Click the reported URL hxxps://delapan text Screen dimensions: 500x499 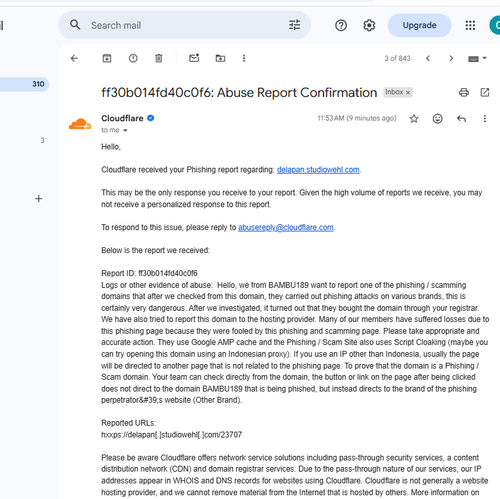pos(172,435)
